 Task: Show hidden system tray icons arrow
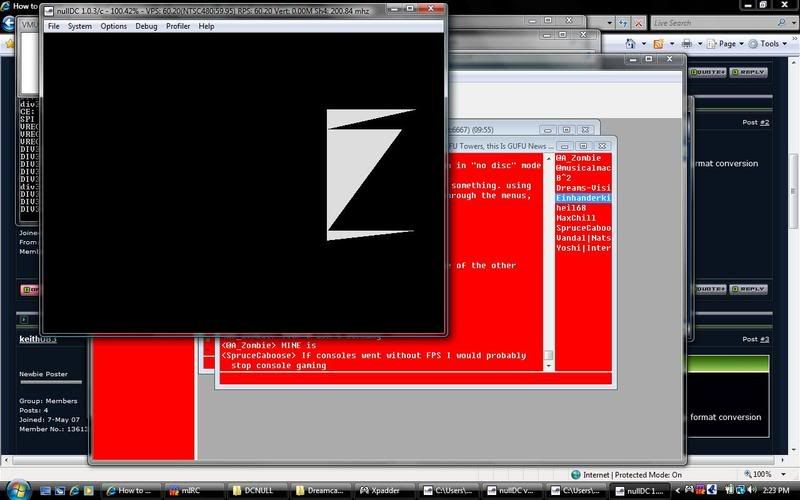coord(678,490)
